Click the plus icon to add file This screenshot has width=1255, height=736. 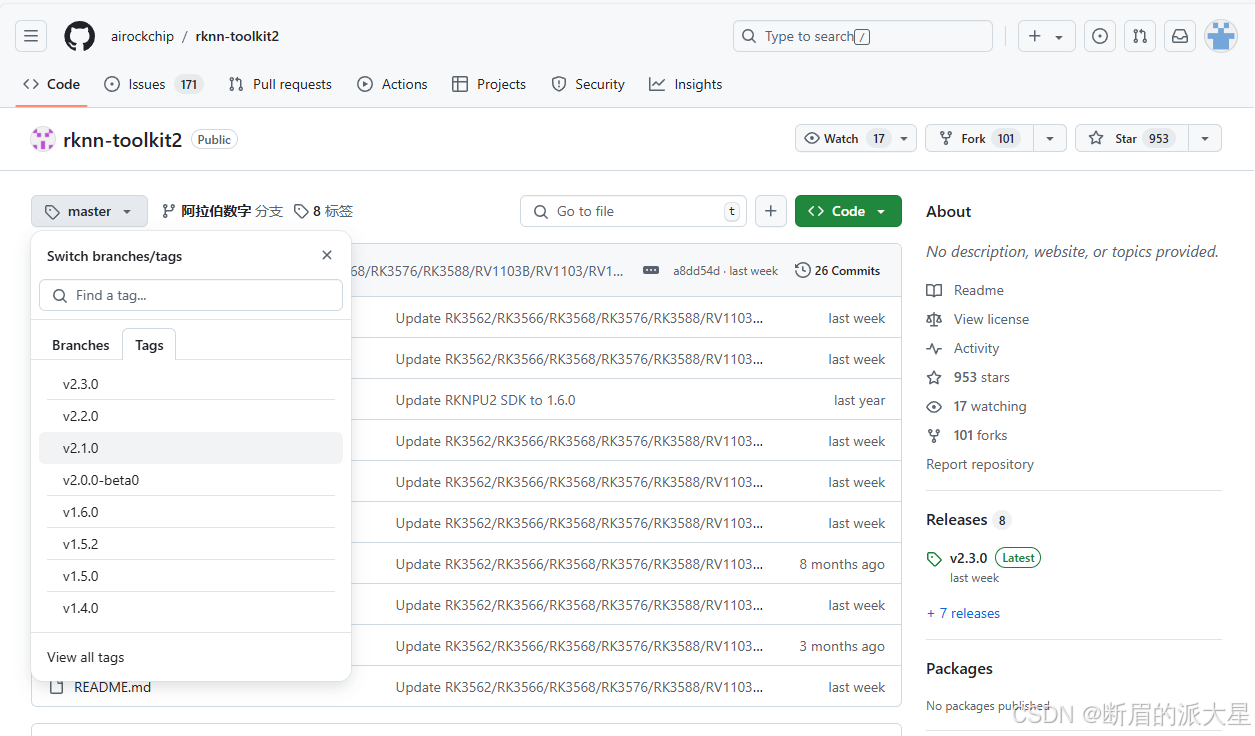pos(770,211)
